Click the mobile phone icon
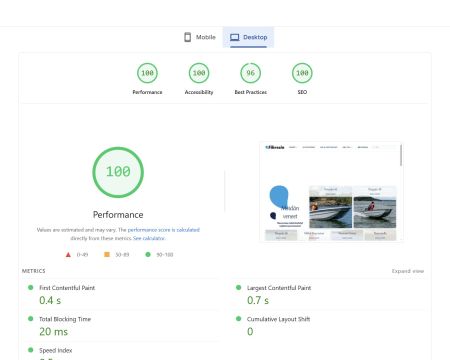This screenshot has height=360, width=450. click(188, 37)
